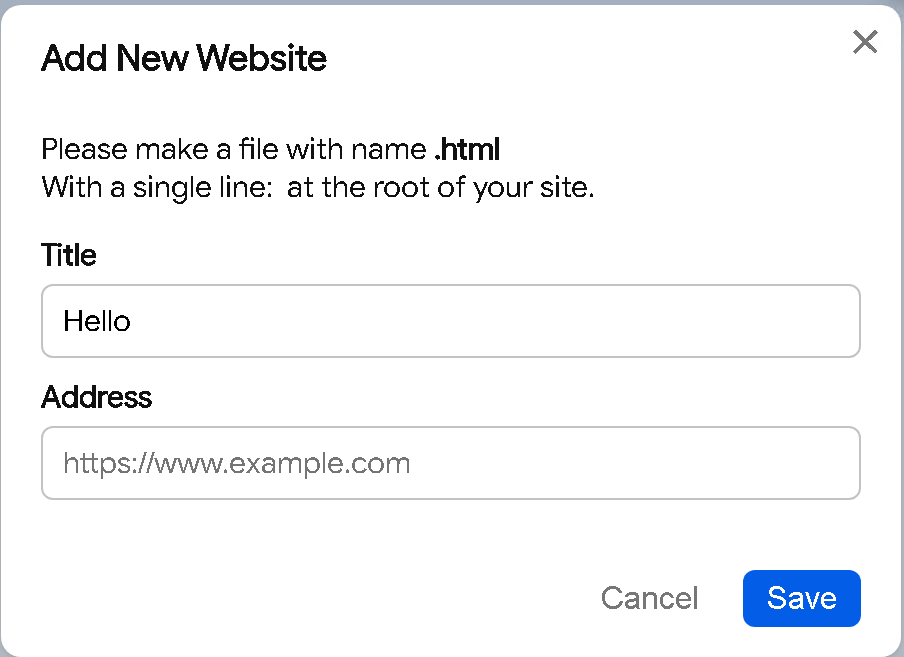
Task: Click the Add New Website heading
Action: pos(184,58)
